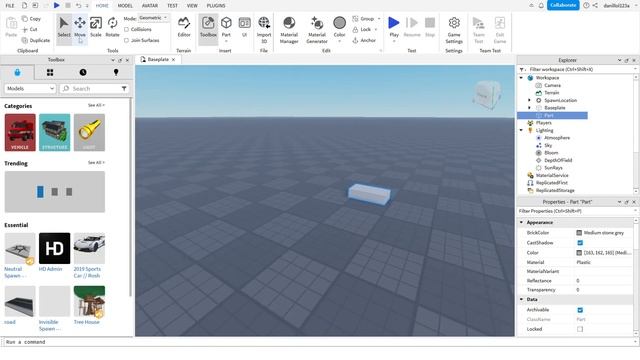Open the Terrain Editor
Image resolution: width=640 pixels, height=360 pixels.
[x=184, y=27]
